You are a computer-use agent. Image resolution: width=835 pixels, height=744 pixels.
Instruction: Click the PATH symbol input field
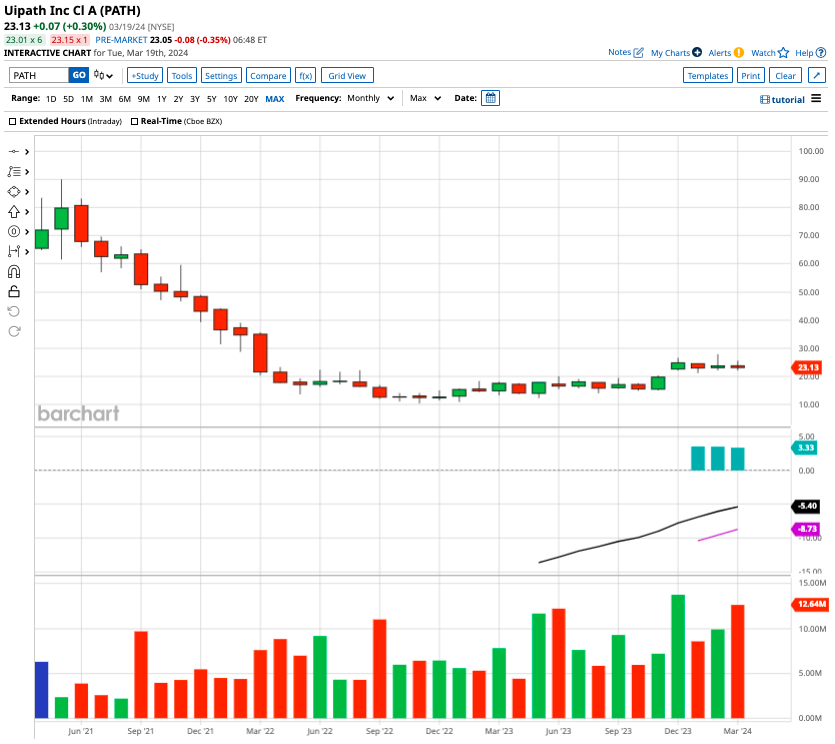click(39, 75)
